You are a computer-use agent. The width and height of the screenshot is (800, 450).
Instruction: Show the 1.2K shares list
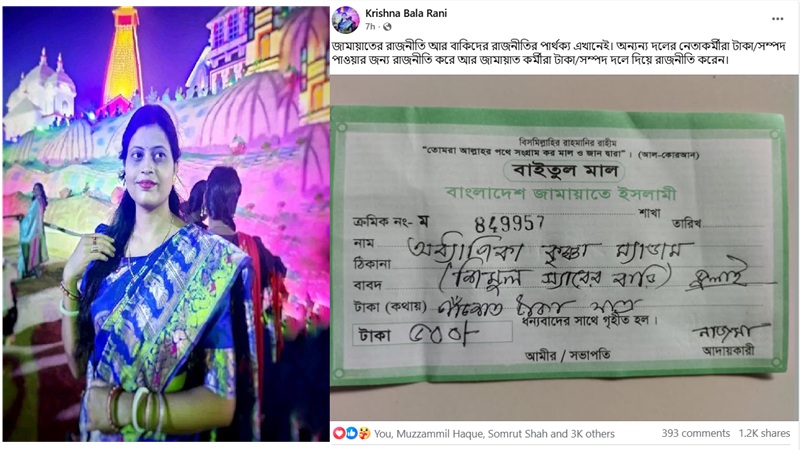764,433
